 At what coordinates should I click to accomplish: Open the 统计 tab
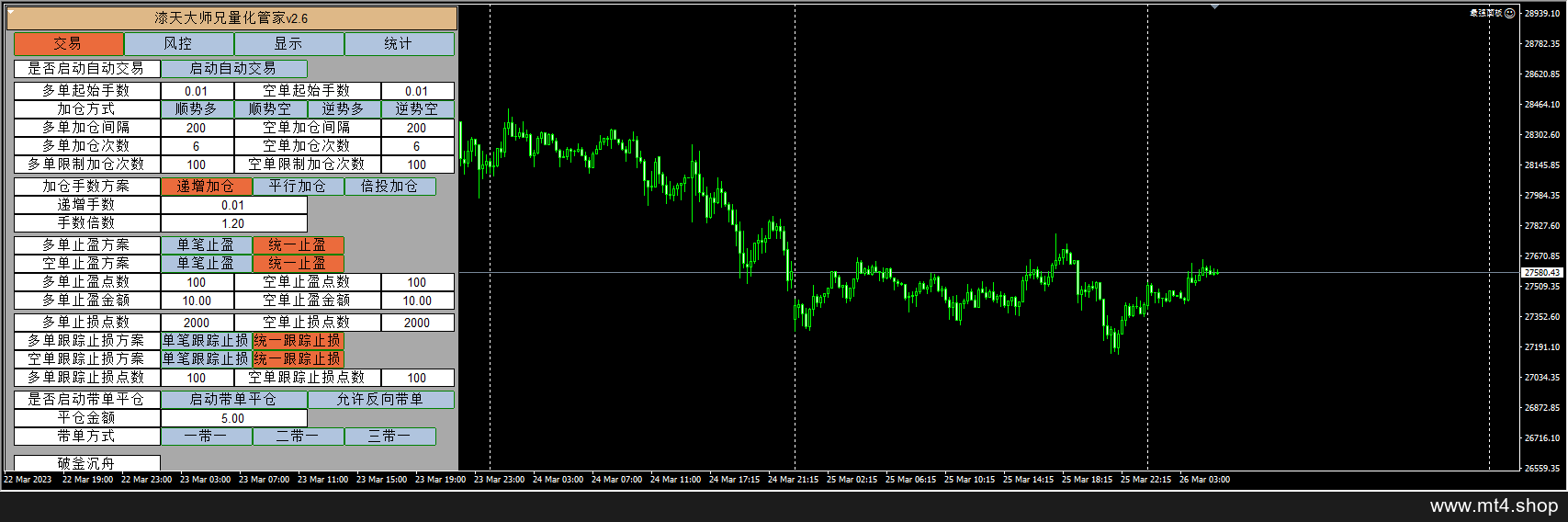click(x=400, y=43)
